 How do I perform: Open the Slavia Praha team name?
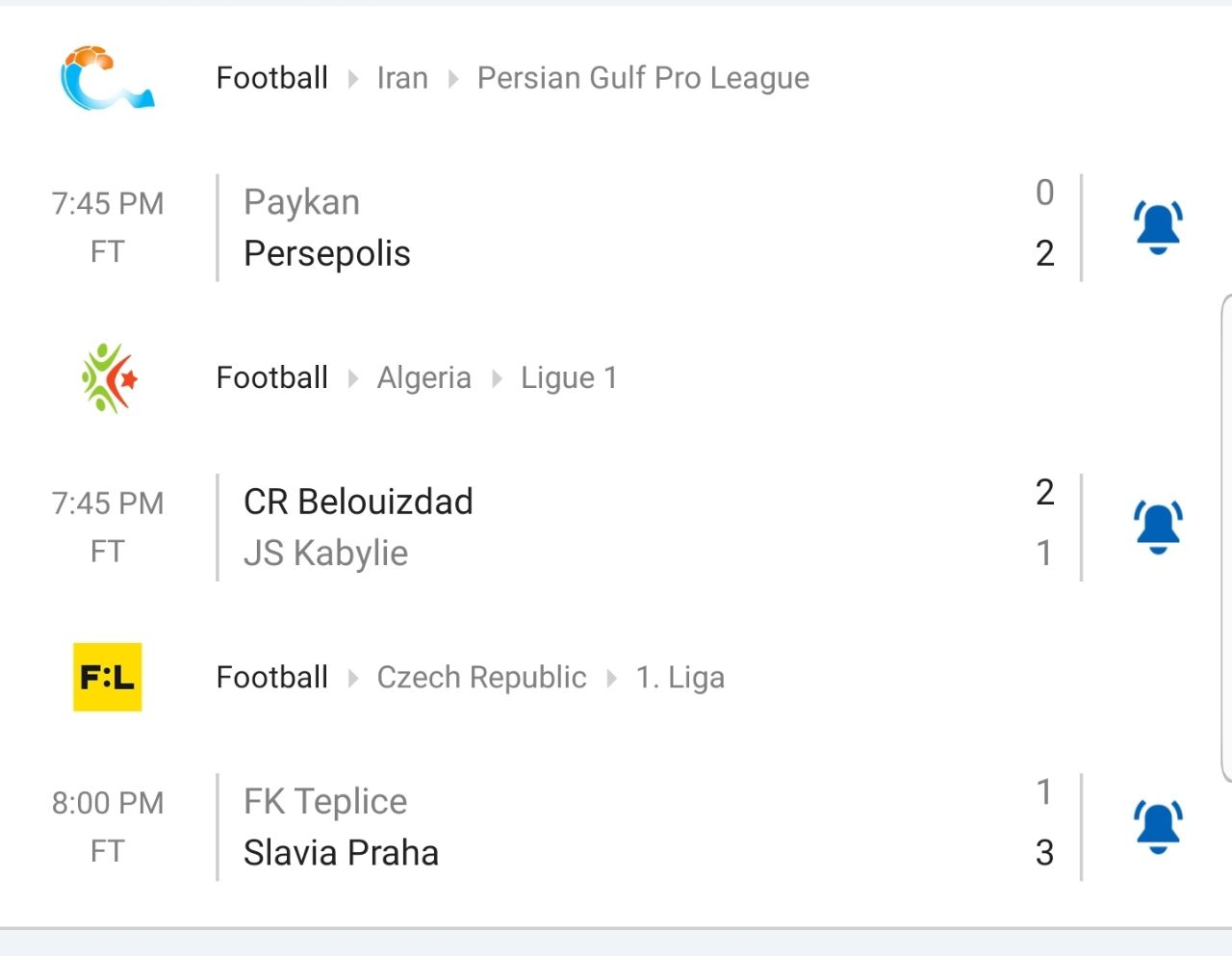341,853
